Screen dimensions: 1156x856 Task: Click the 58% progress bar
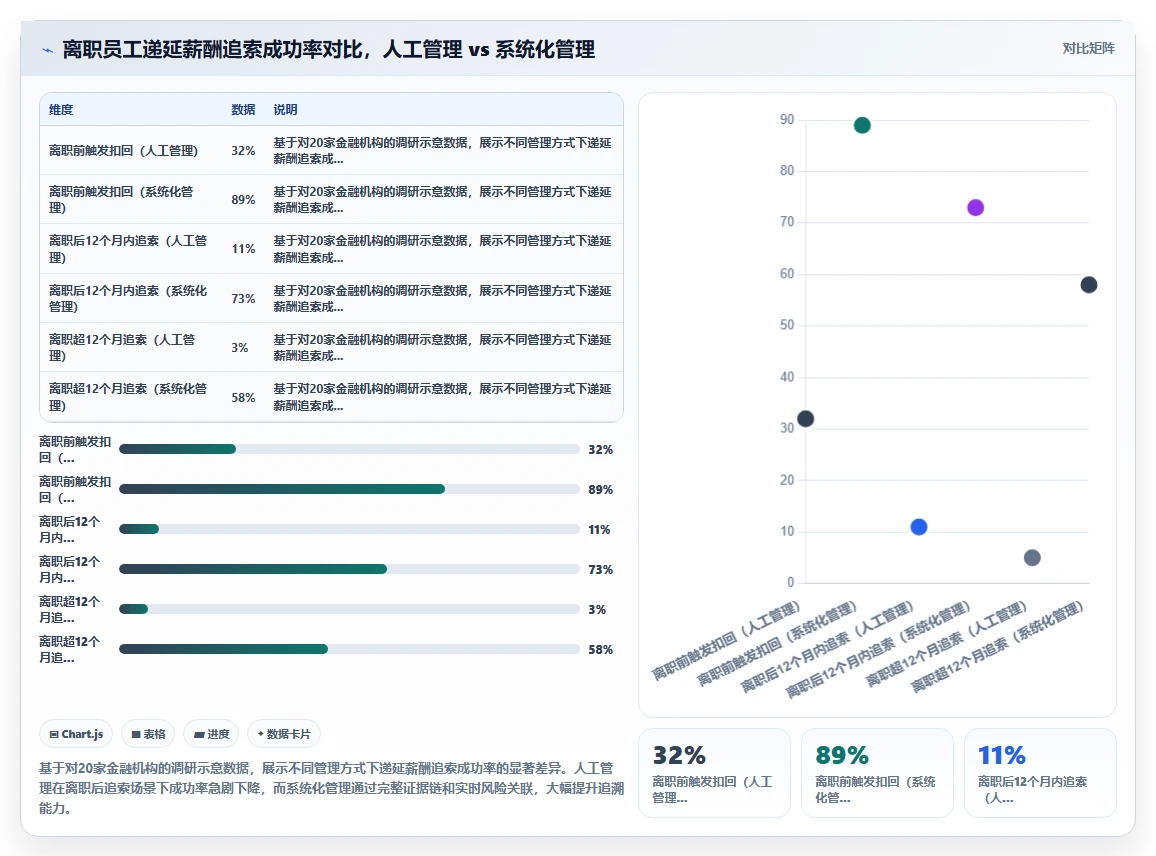click(349, 649)
